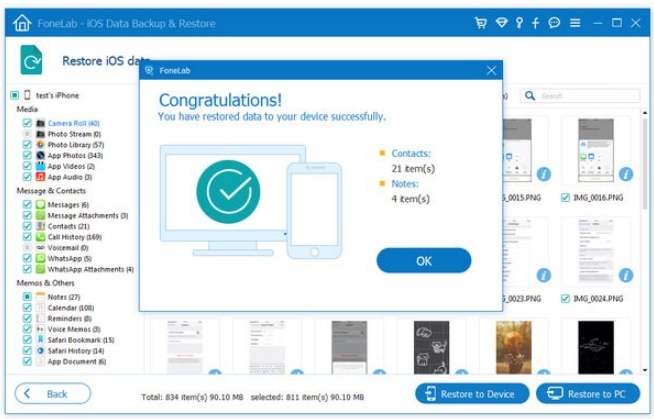Select Call History (169) in sidebar
The image size is (654, 419).
75,237
